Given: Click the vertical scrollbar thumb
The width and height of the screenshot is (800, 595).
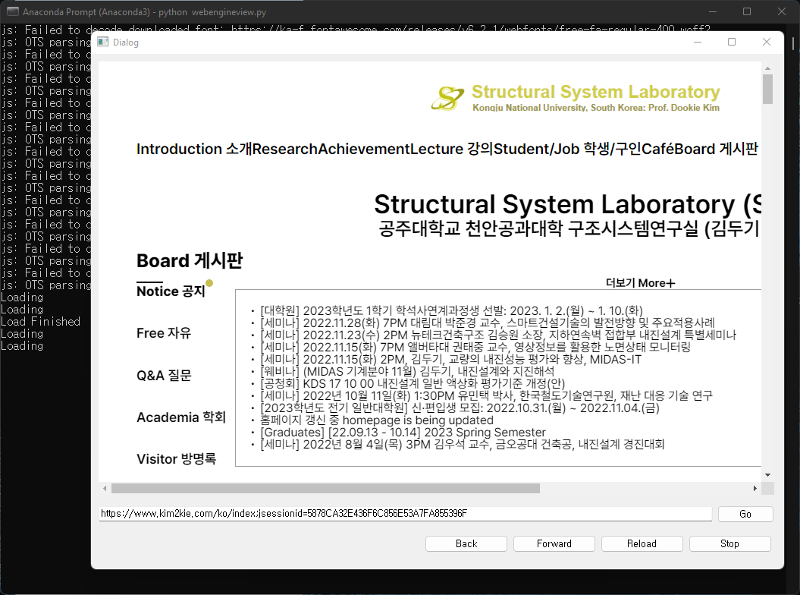Looking at the screenshot, I should pos(767,89).
